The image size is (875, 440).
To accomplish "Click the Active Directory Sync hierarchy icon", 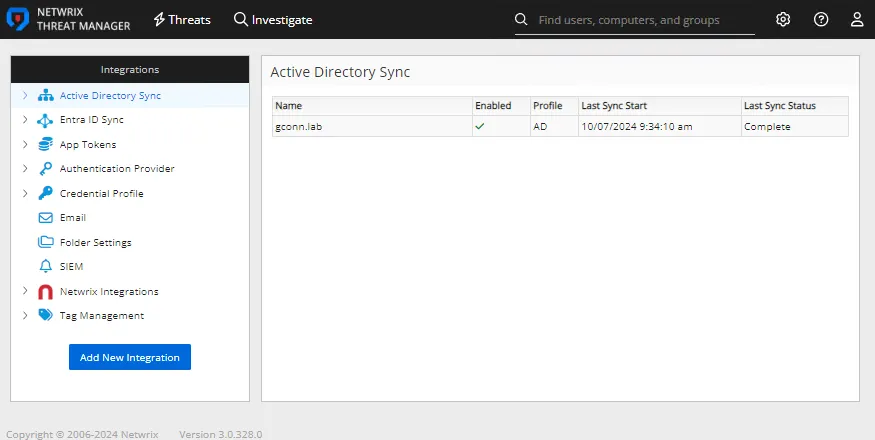I will click(x=46, y=95).
